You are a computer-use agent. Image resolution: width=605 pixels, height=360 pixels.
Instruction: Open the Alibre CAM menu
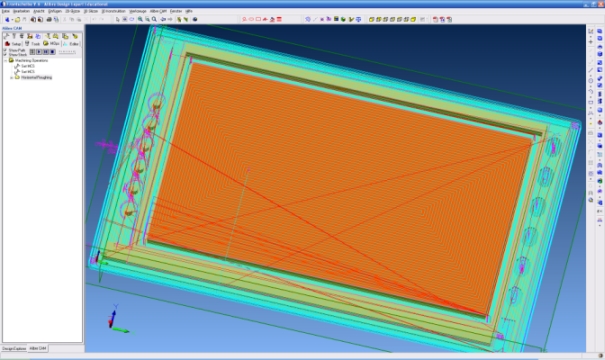point(158,11)
